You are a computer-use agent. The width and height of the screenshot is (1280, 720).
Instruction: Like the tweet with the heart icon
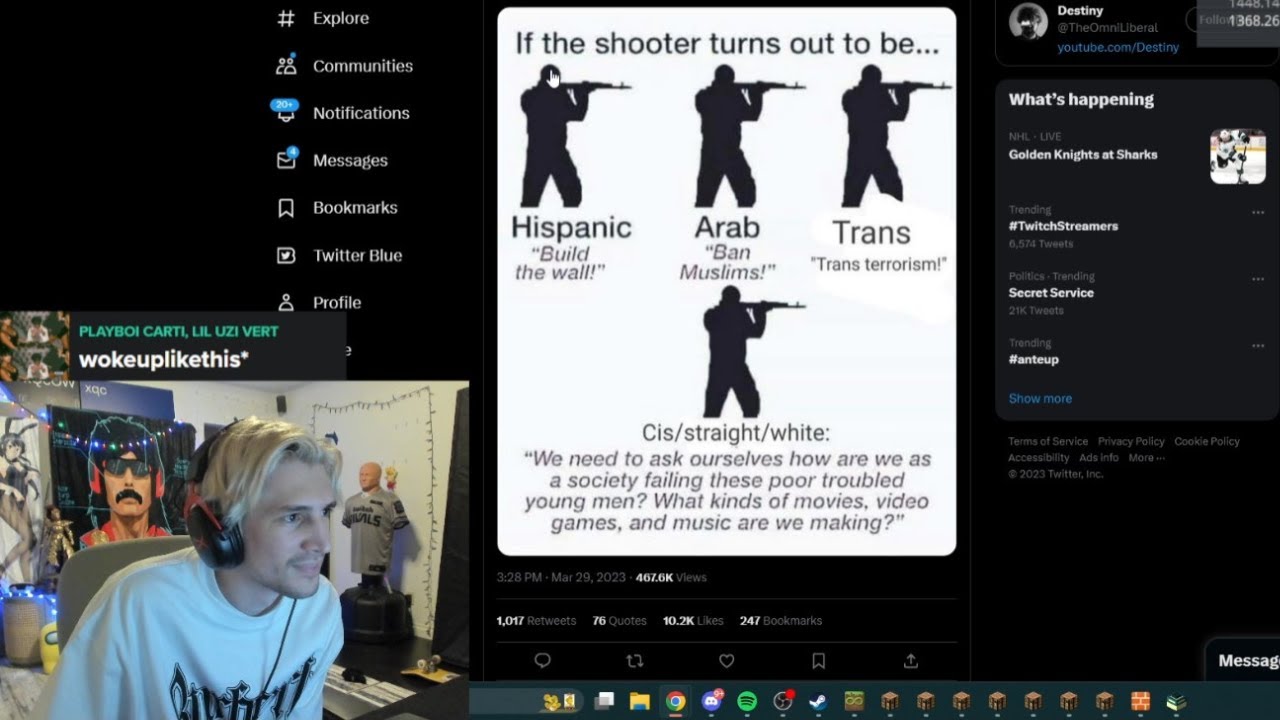727,660
